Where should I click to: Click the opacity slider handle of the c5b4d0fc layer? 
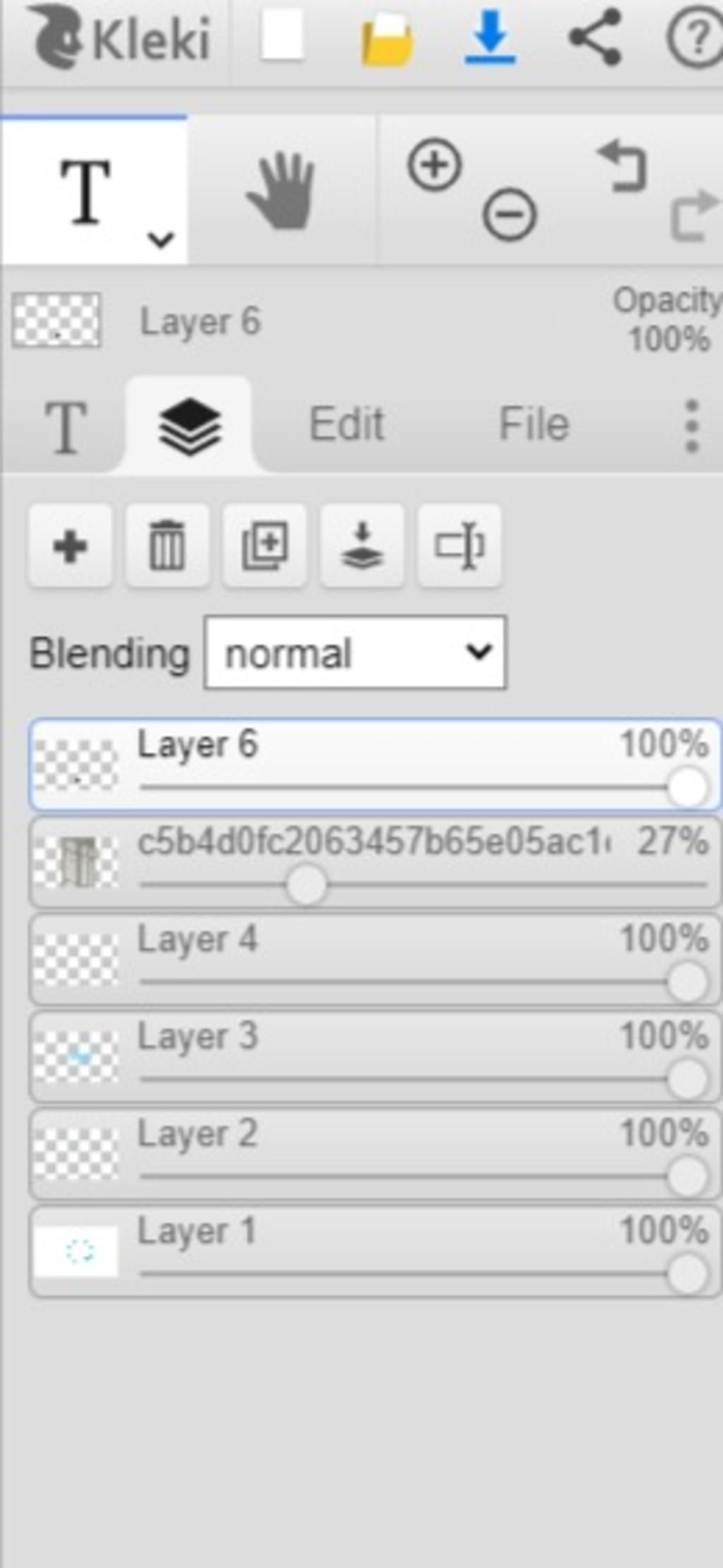click(x=307, y=885)
